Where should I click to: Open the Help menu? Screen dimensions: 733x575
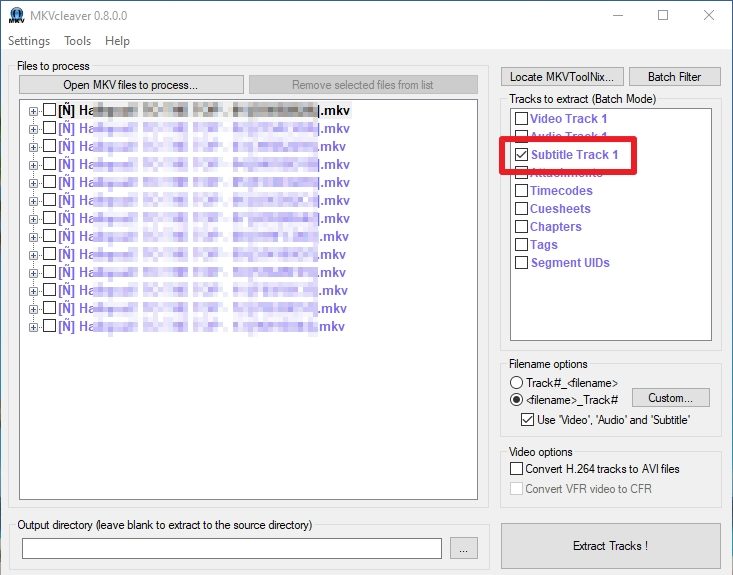(117, 41)
